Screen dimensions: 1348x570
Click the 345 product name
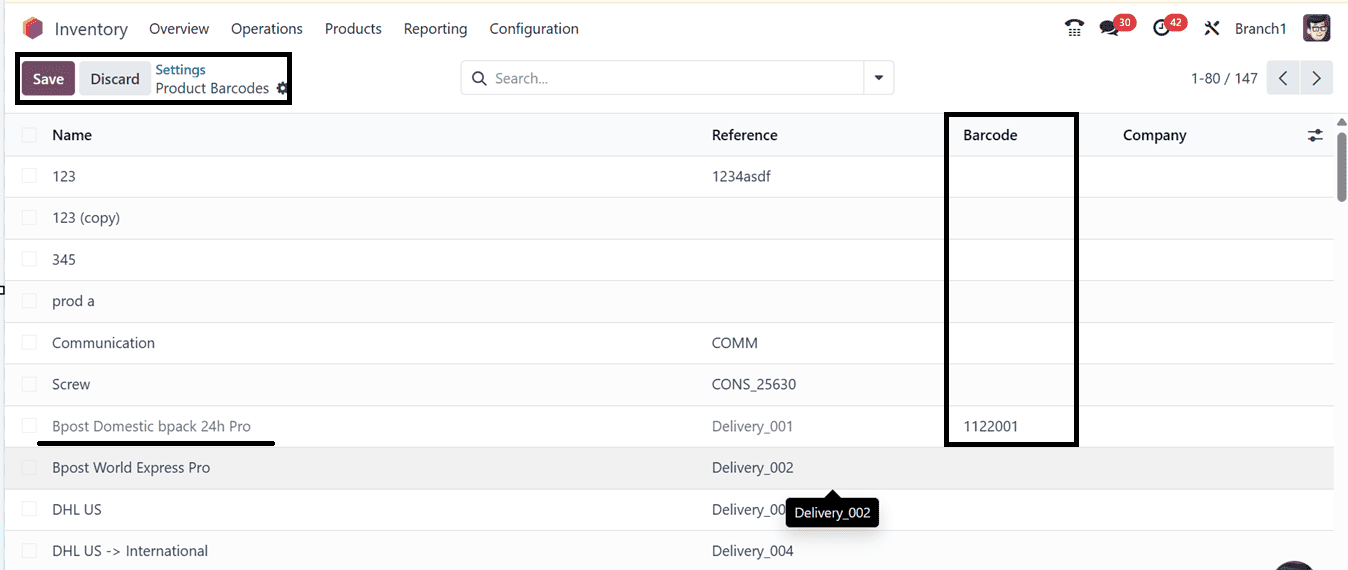(64, 259)
